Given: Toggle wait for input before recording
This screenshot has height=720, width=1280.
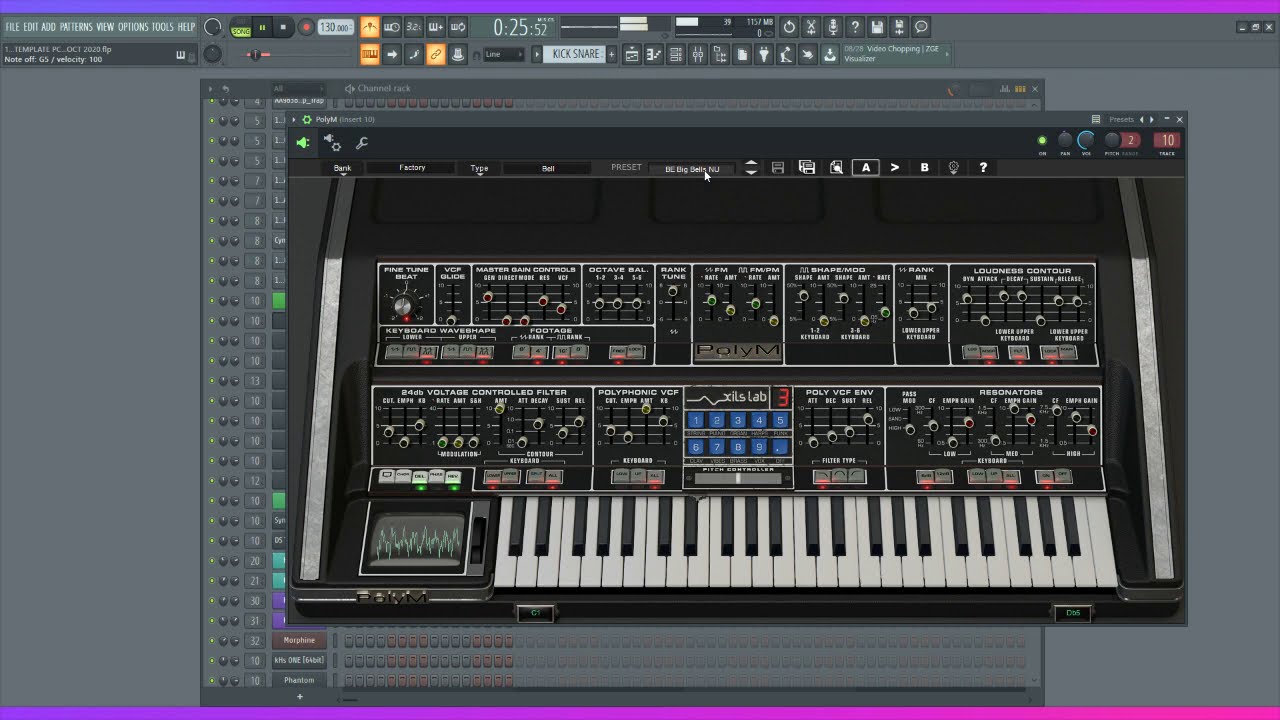Looking at the screenshot, I should pyautogui.click(x=392, y=28).
